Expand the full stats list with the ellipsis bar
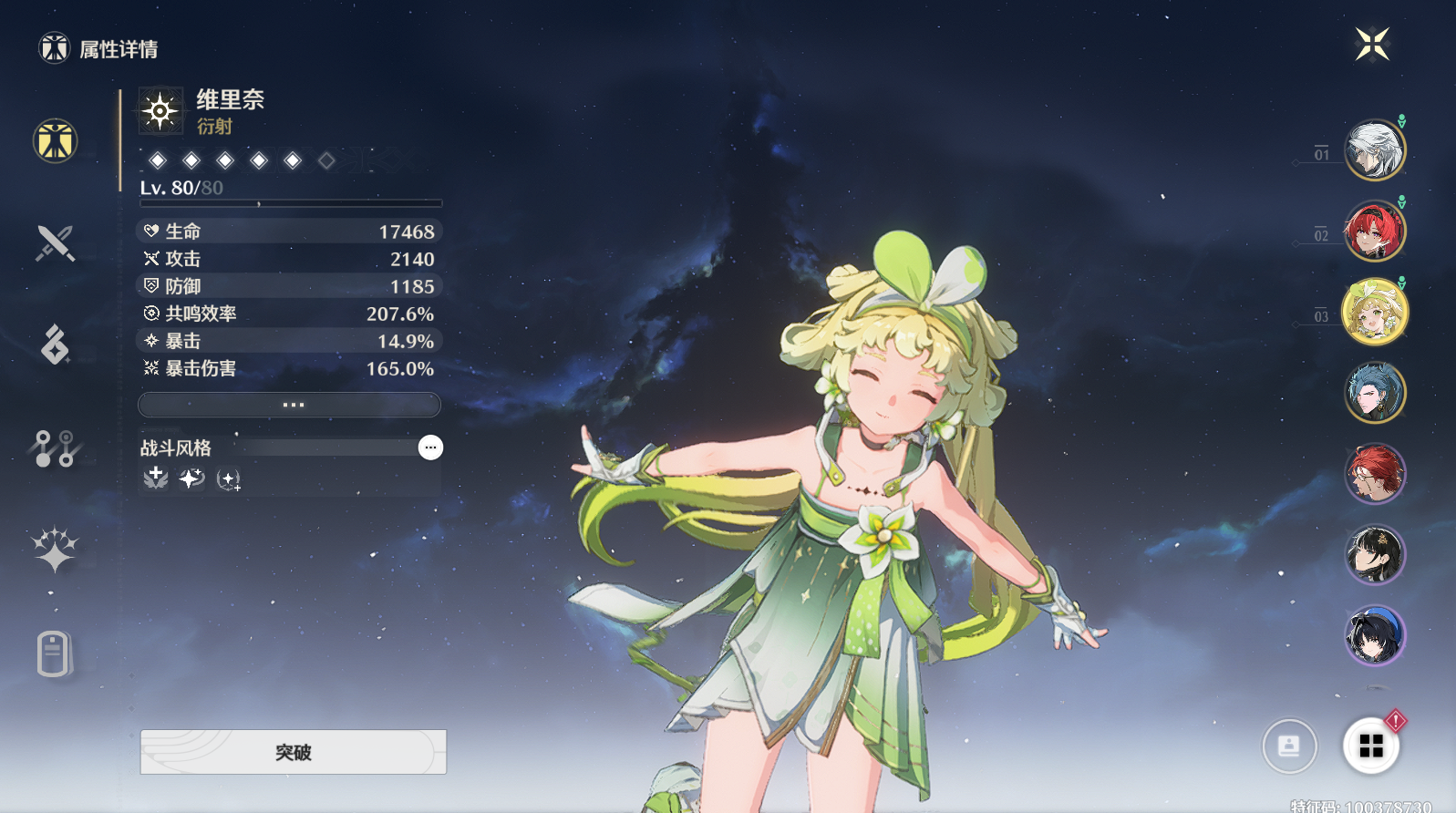 pos(289,405)
